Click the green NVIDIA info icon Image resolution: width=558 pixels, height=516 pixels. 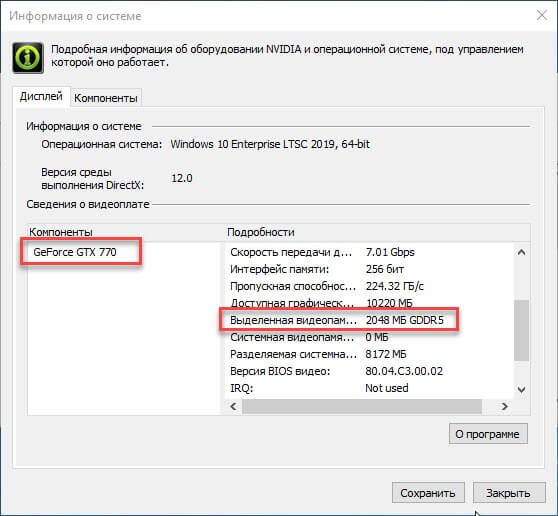(28, 58)
